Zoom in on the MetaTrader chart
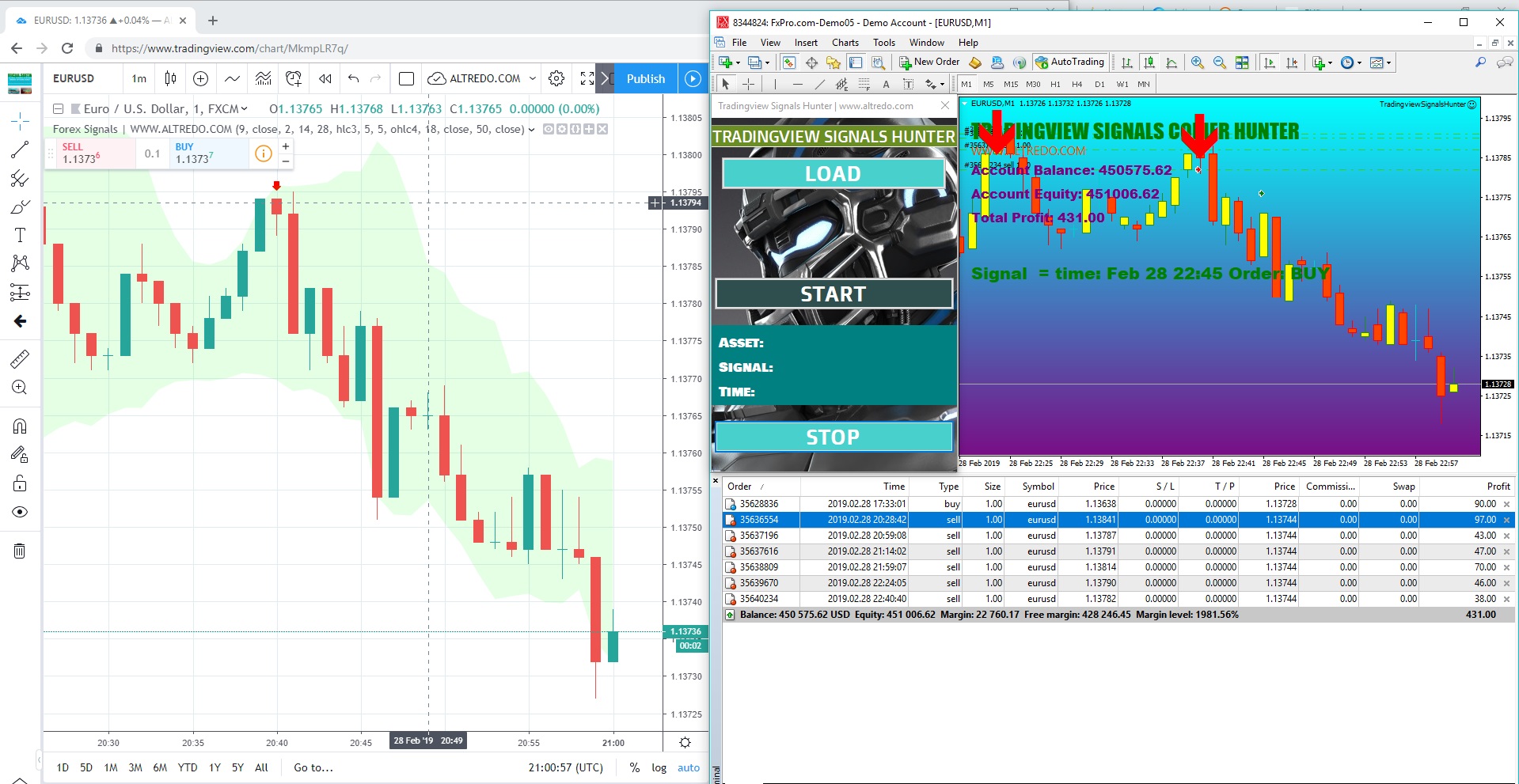1519x784 pixels. (1198, 62)
